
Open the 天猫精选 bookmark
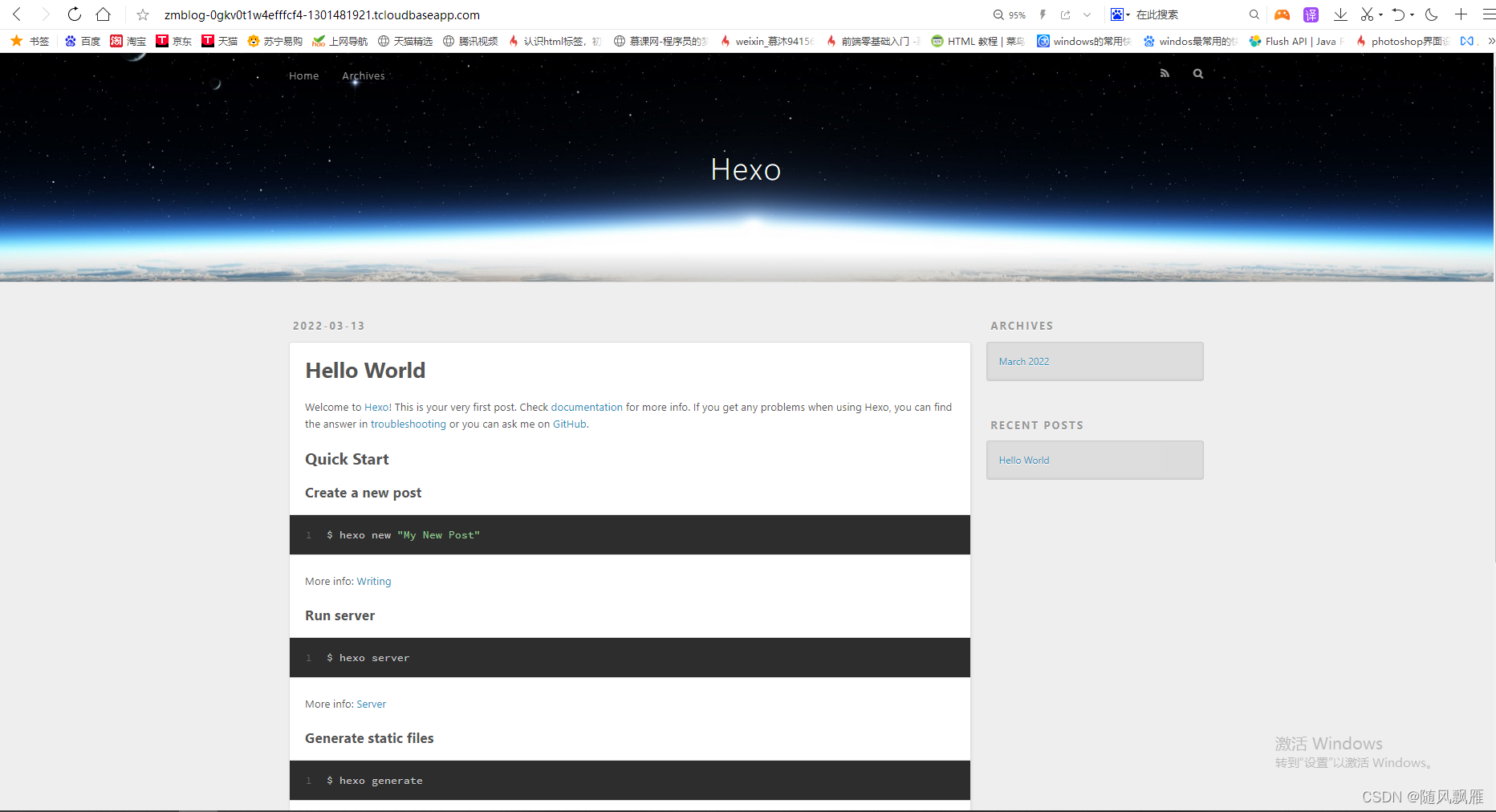click(x=405, y=41)
